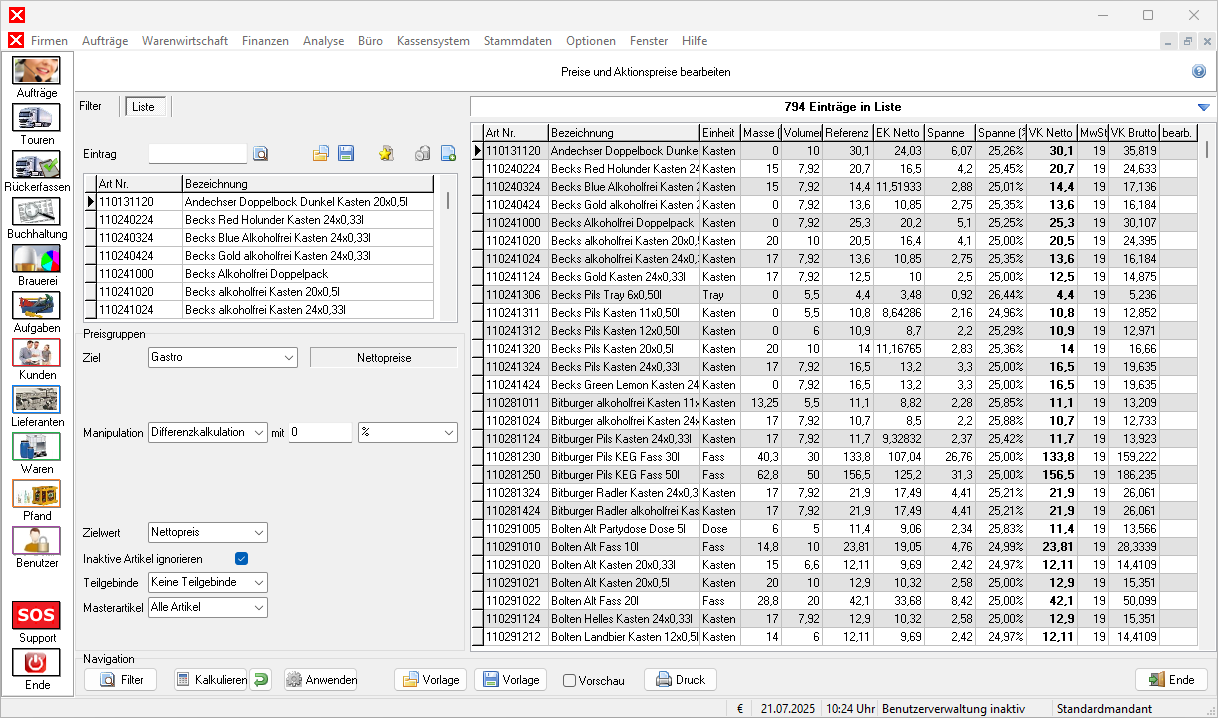
Task: Open the Warenwirtschaft menu
Action: point(185,41)
